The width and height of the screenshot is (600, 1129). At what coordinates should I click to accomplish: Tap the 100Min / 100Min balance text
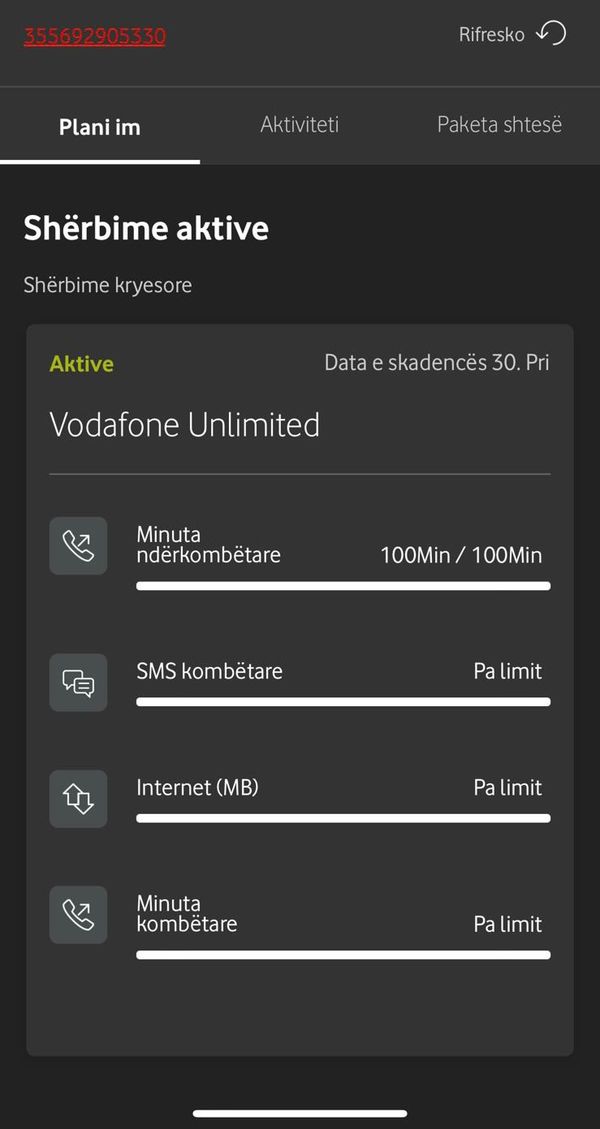(x=461, y=555)
